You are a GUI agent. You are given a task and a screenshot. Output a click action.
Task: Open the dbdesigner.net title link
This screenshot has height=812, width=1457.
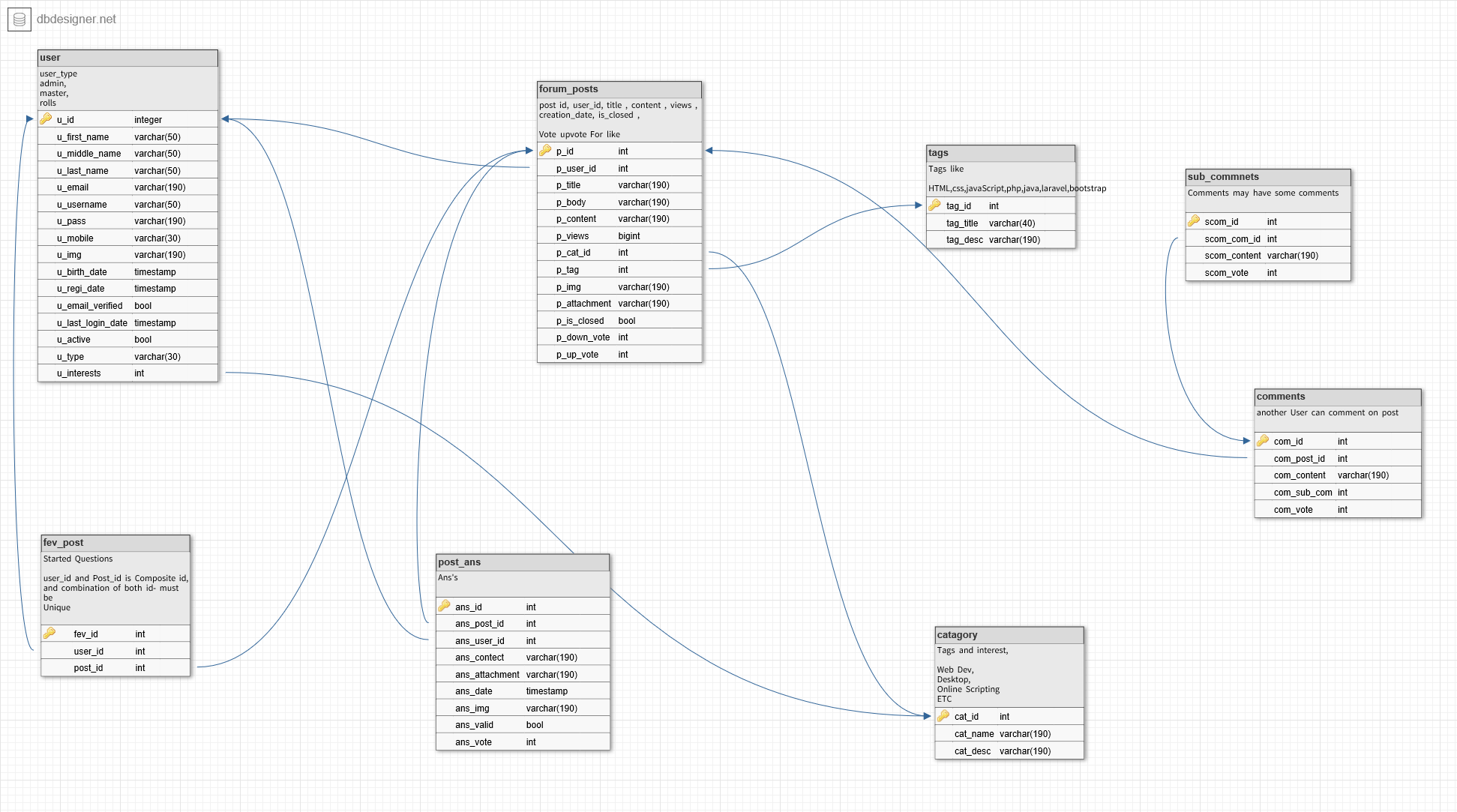pyautogui.click(x=76, y=19)
